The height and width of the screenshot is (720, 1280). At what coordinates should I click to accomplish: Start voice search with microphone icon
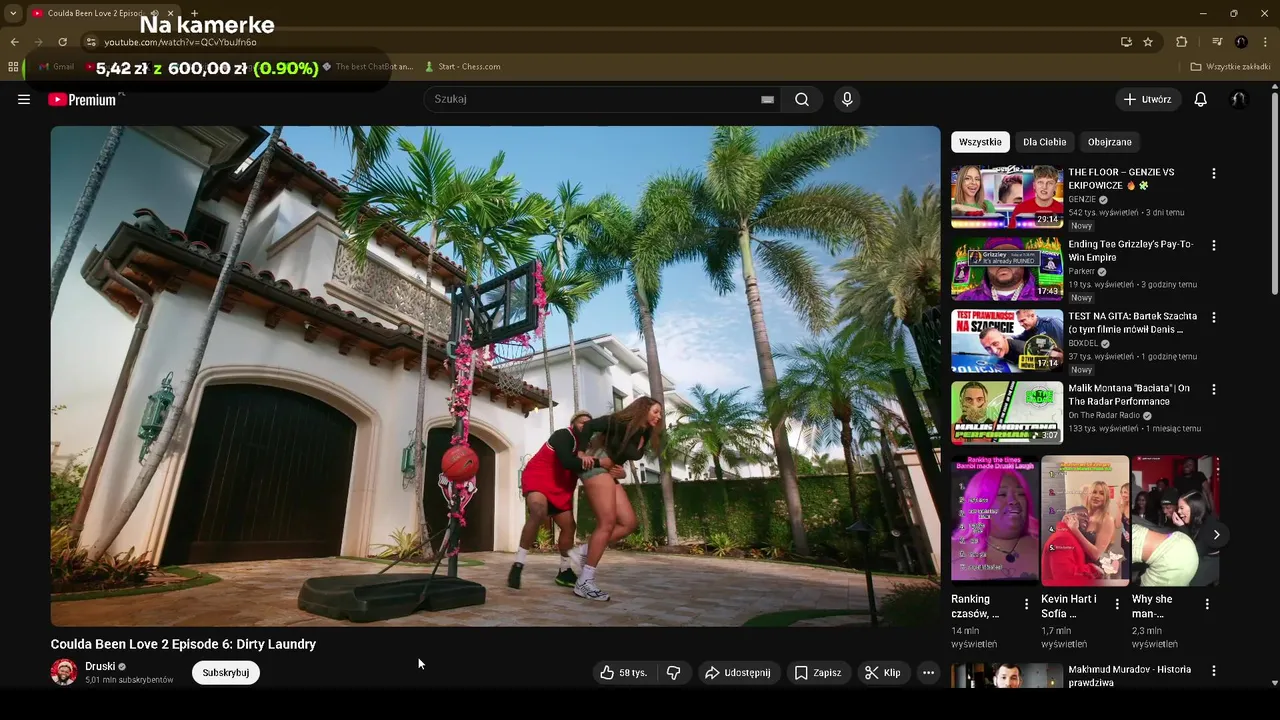(x=847, y=99)
